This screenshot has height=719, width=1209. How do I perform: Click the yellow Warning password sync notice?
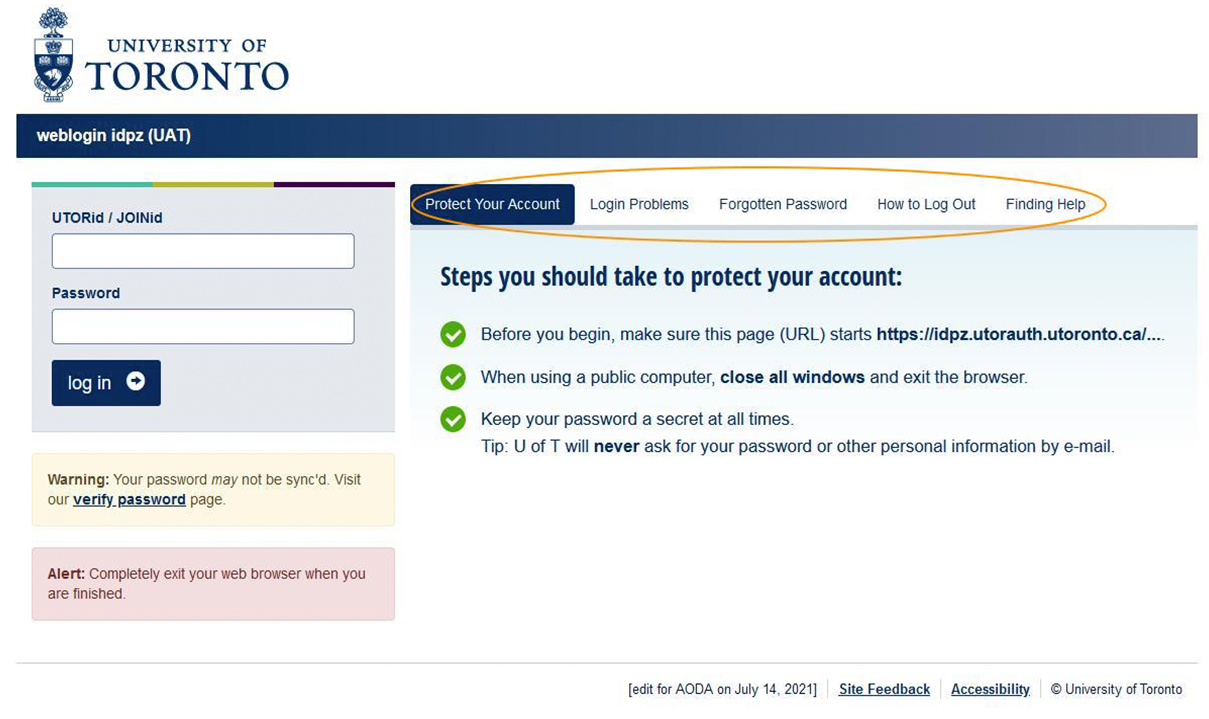coord(213,490)
